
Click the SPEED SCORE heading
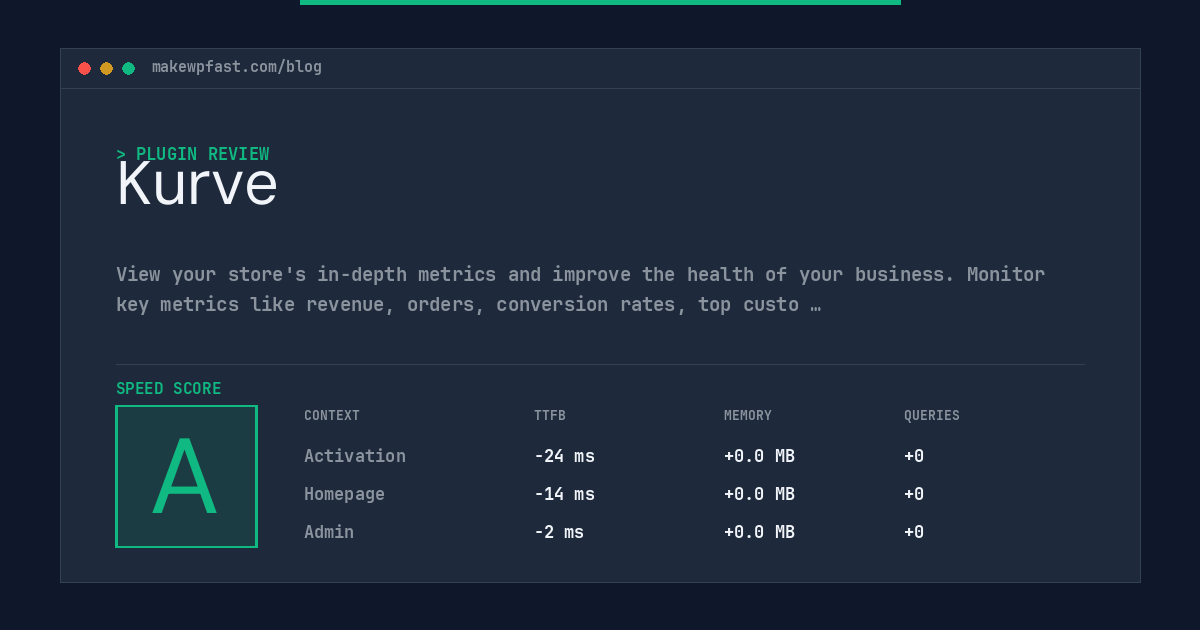(169, 389)
